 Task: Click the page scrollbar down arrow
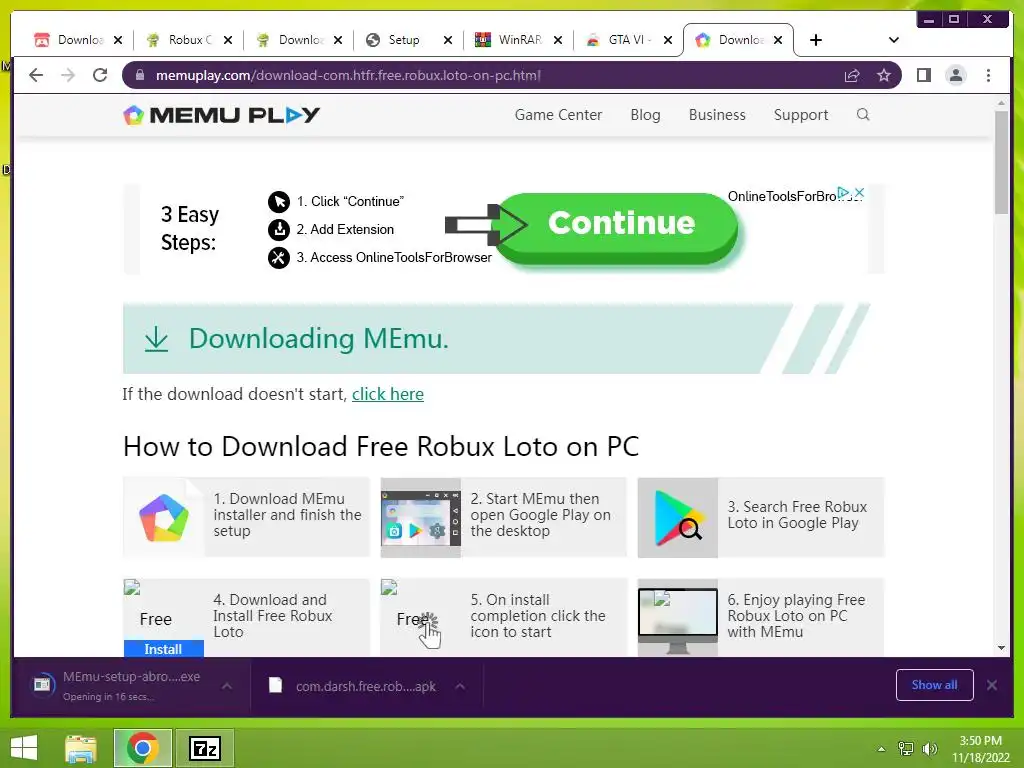[1001, 648]
